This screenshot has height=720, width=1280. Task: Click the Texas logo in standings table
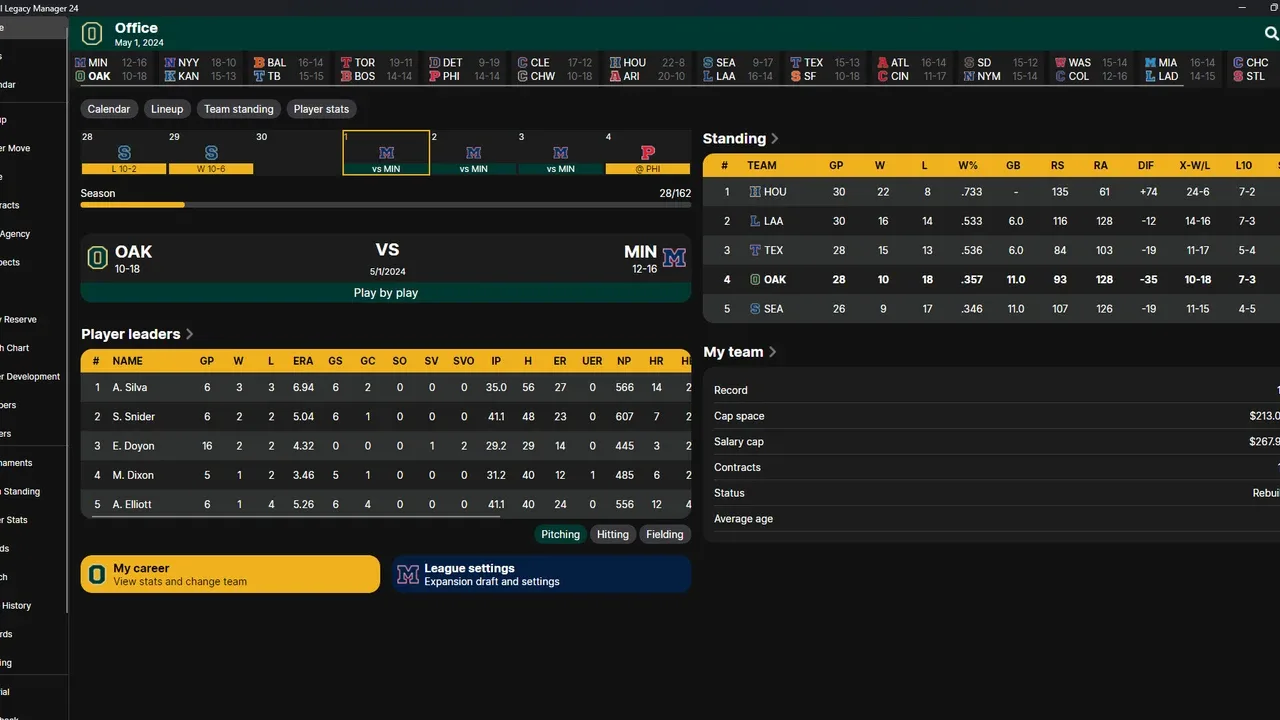point(755,251)
